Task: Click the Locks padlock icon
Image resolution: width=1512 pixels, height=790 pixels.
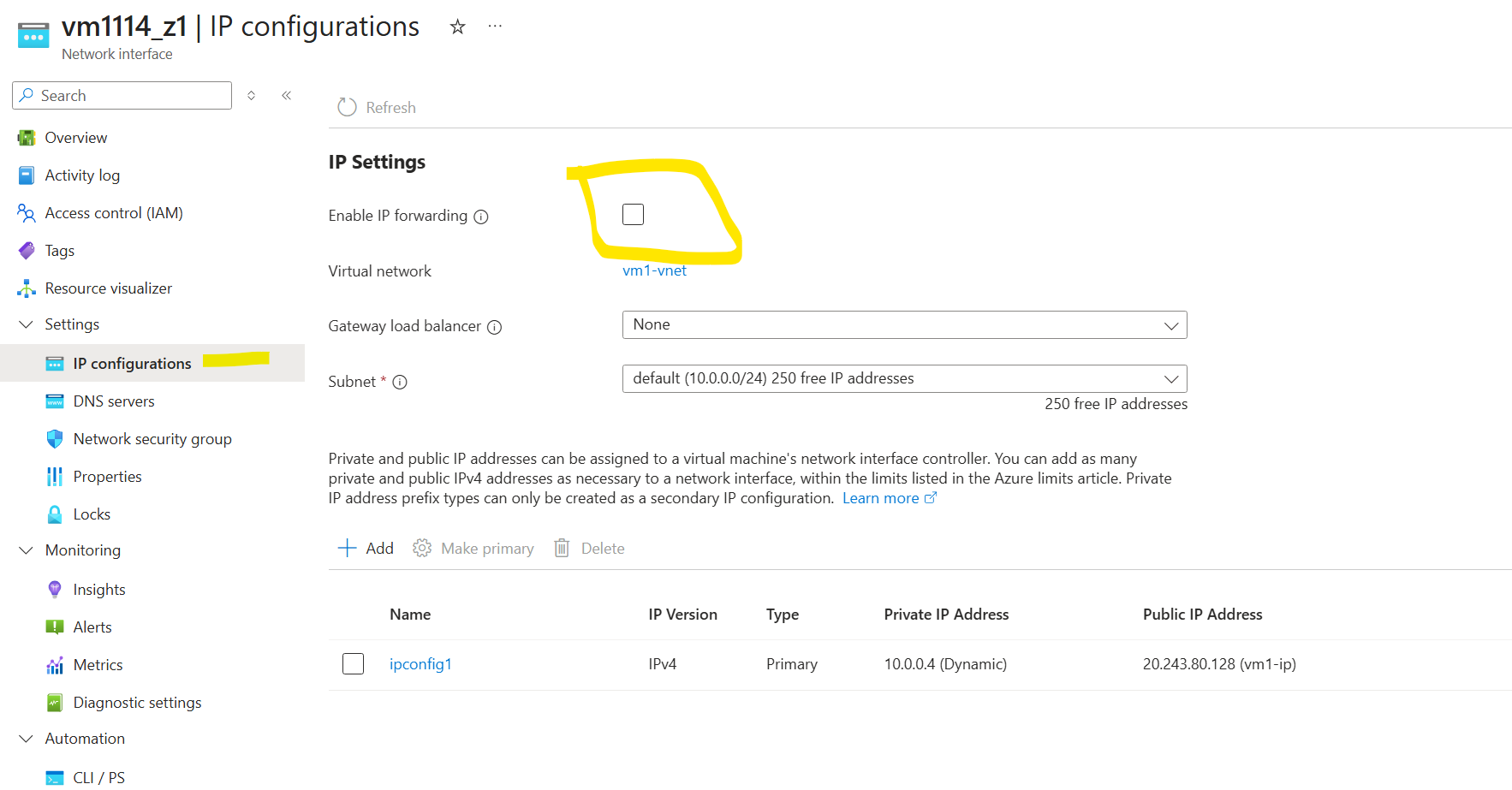Action: (55, 514)
